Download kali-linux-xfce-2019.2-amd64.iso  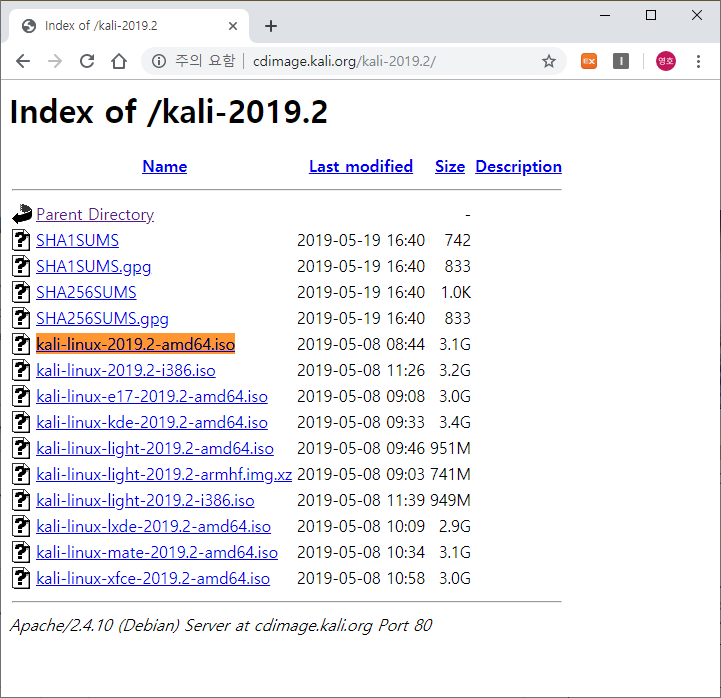click(x=153, y=578)
